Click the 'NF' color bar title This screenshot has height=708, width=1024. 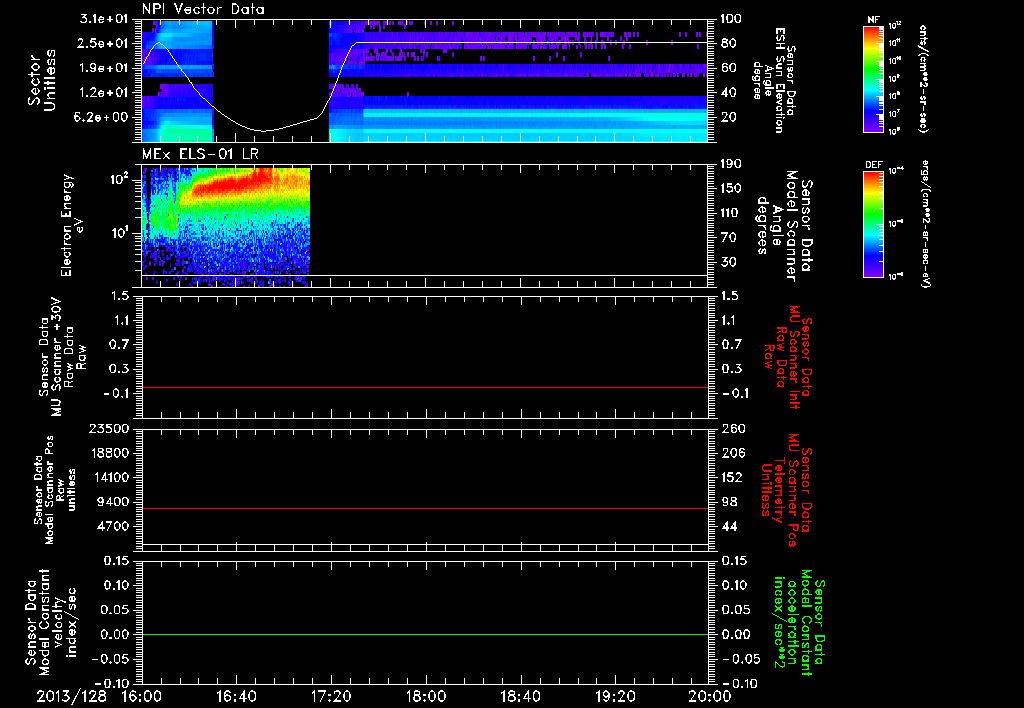[873, 20]
